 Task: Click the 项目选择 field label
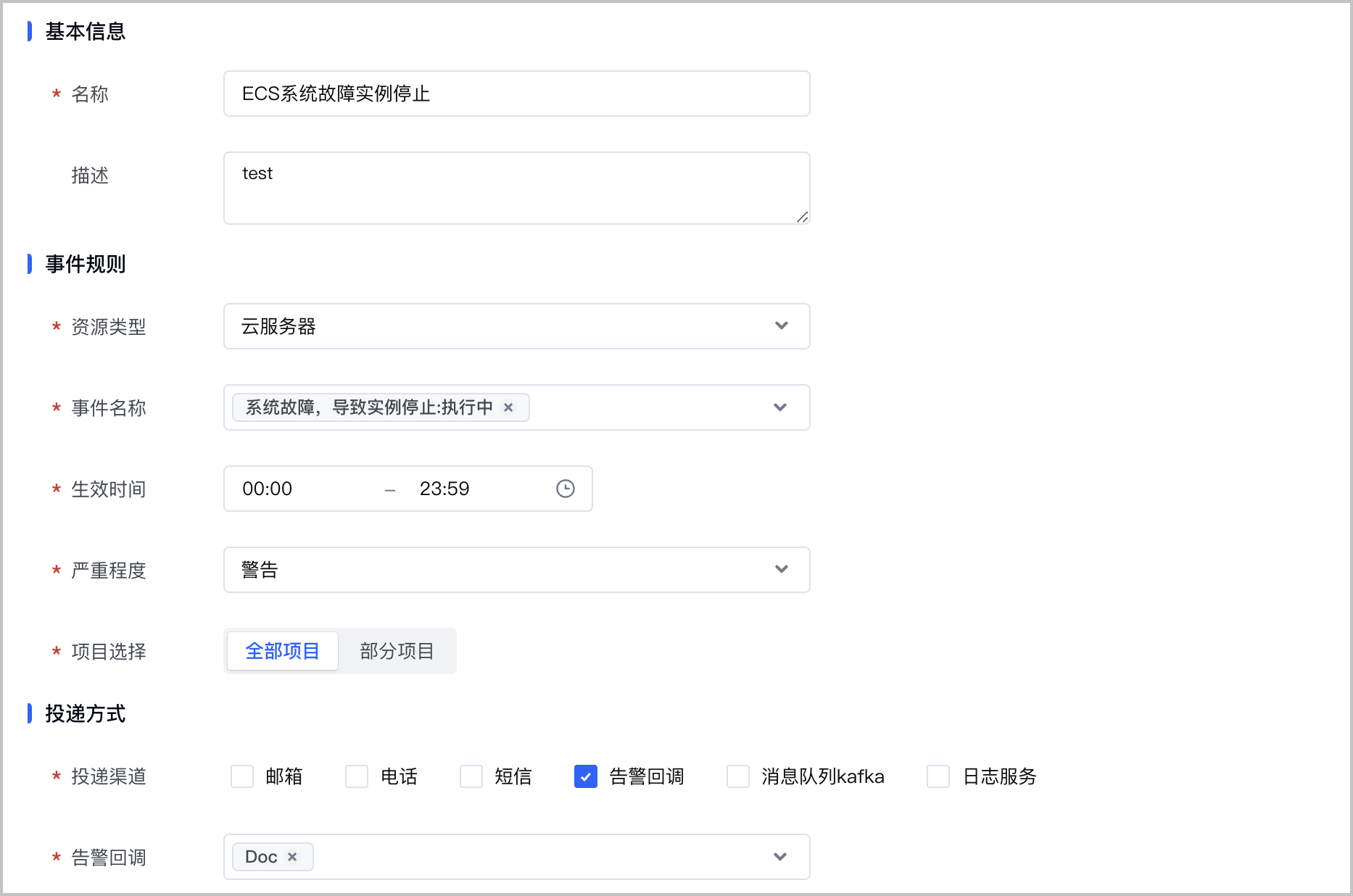(109, 652)
